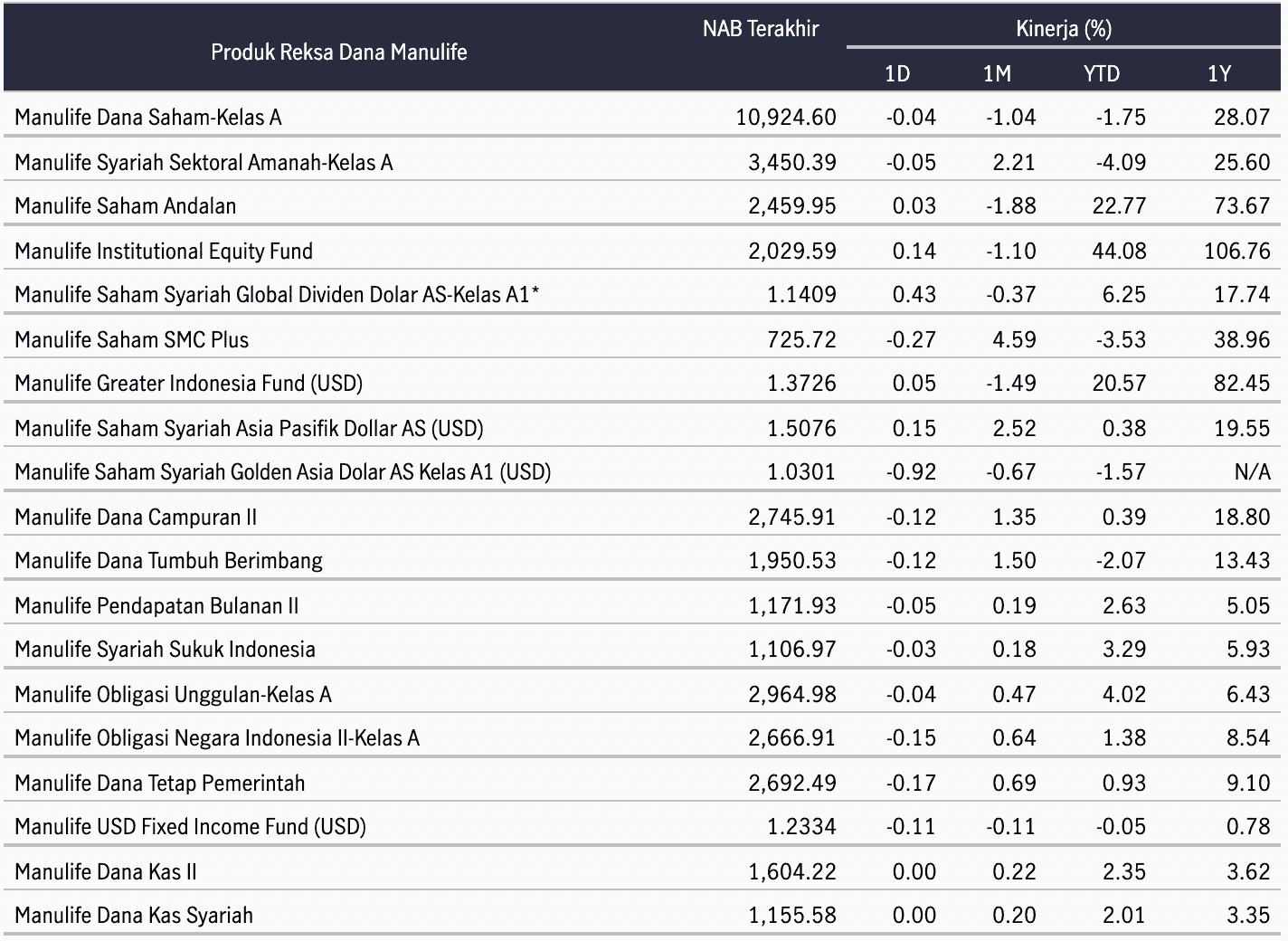The width and height of the screenshot is (1288, 941).
Task: Click the '1D' column header
Action: tap(897, 73)
